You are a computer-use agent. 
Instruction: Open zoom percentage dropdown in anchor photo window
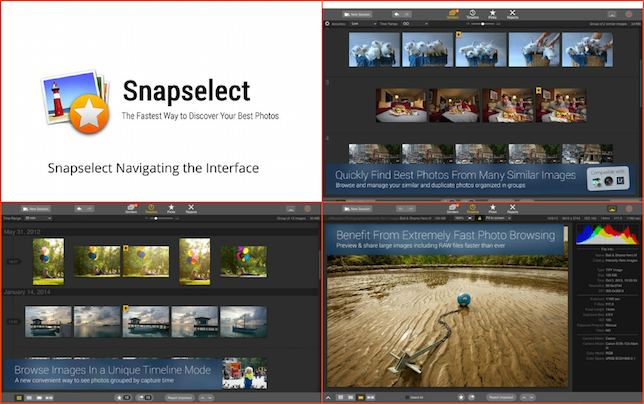pyautogui.click(x=464, y=218)
